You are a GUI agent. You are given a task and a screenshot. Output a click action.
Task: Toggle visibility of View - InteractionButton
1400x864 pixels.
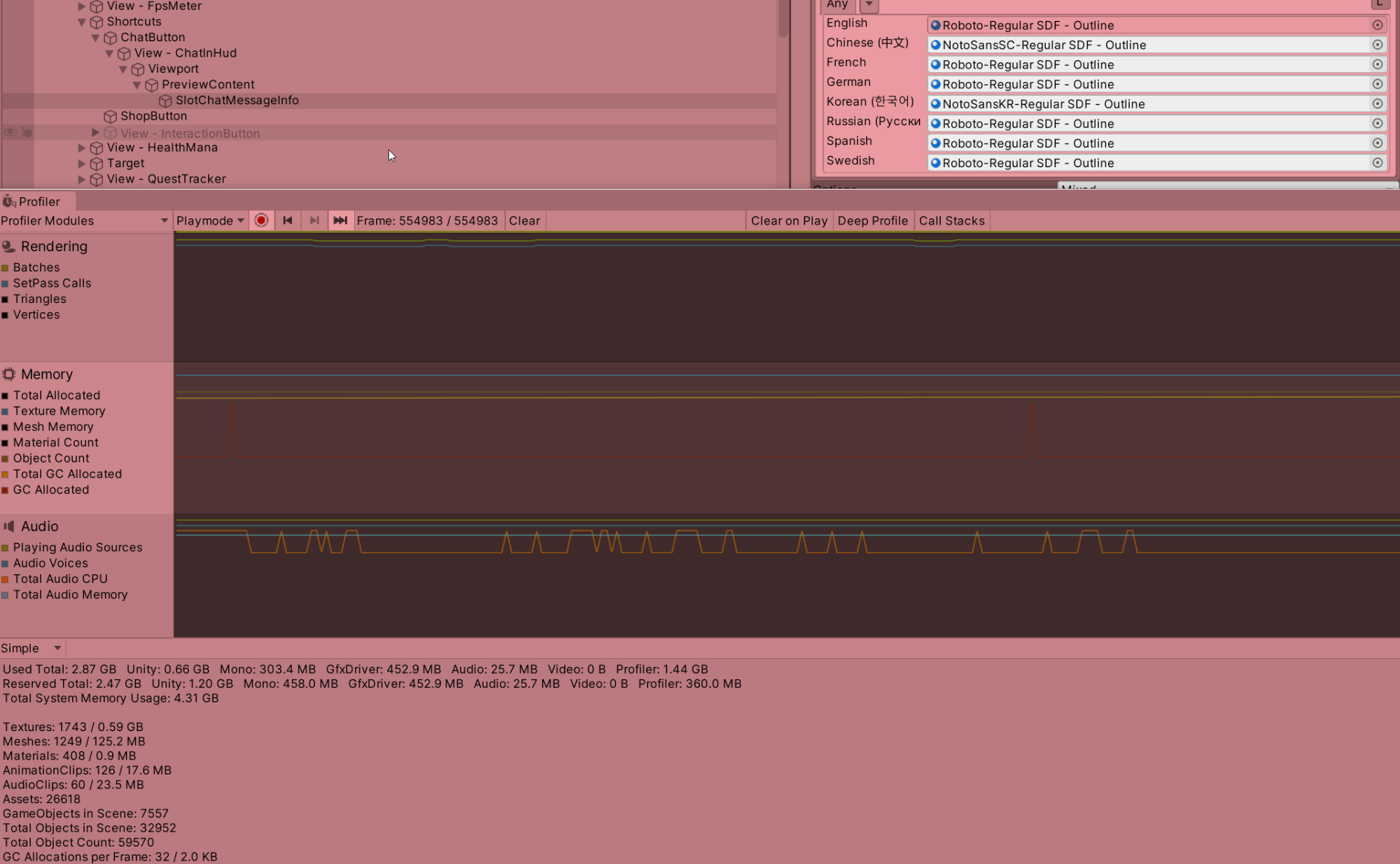point(10,132)
